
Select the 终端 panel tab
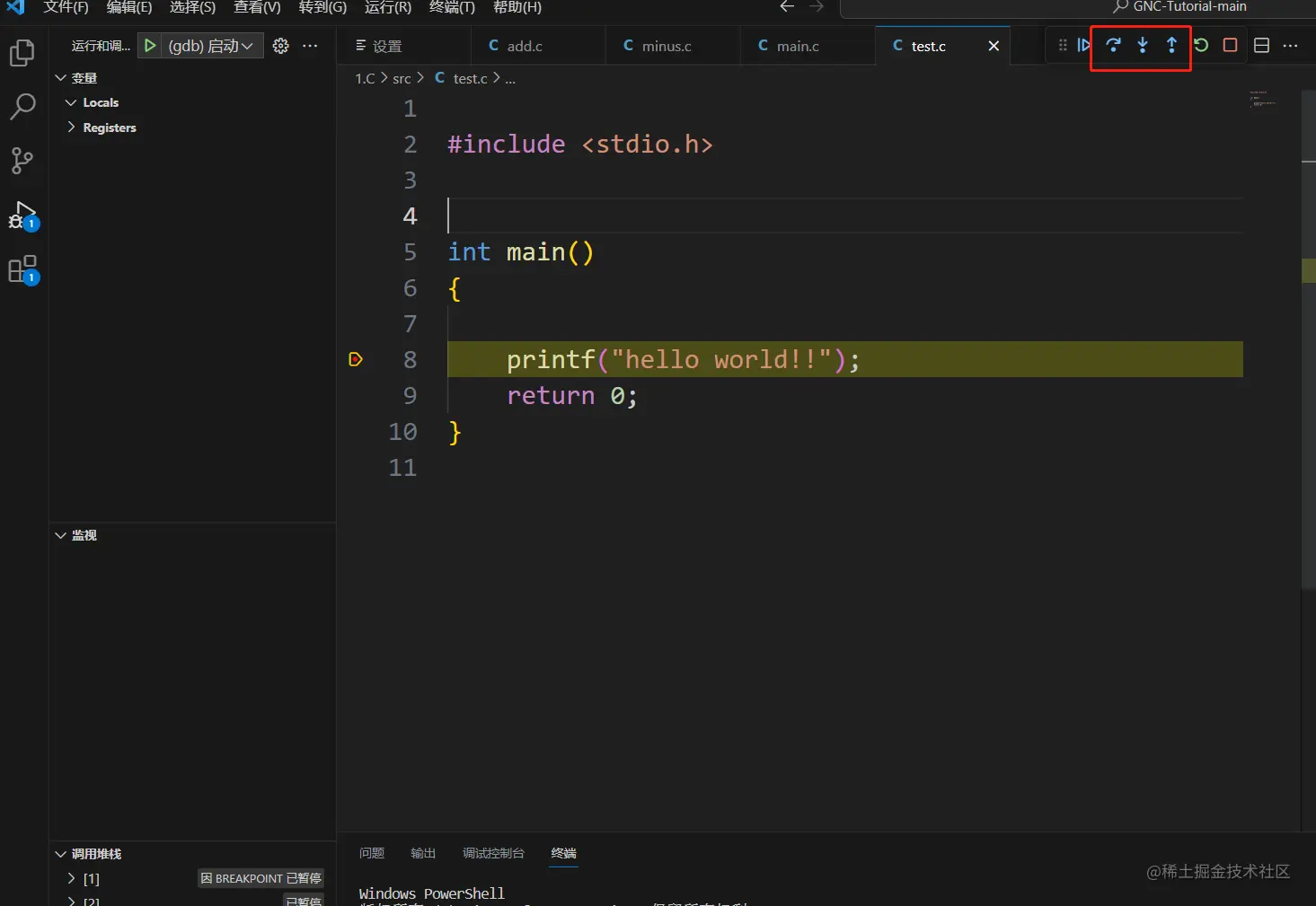[x=564, y=853]
